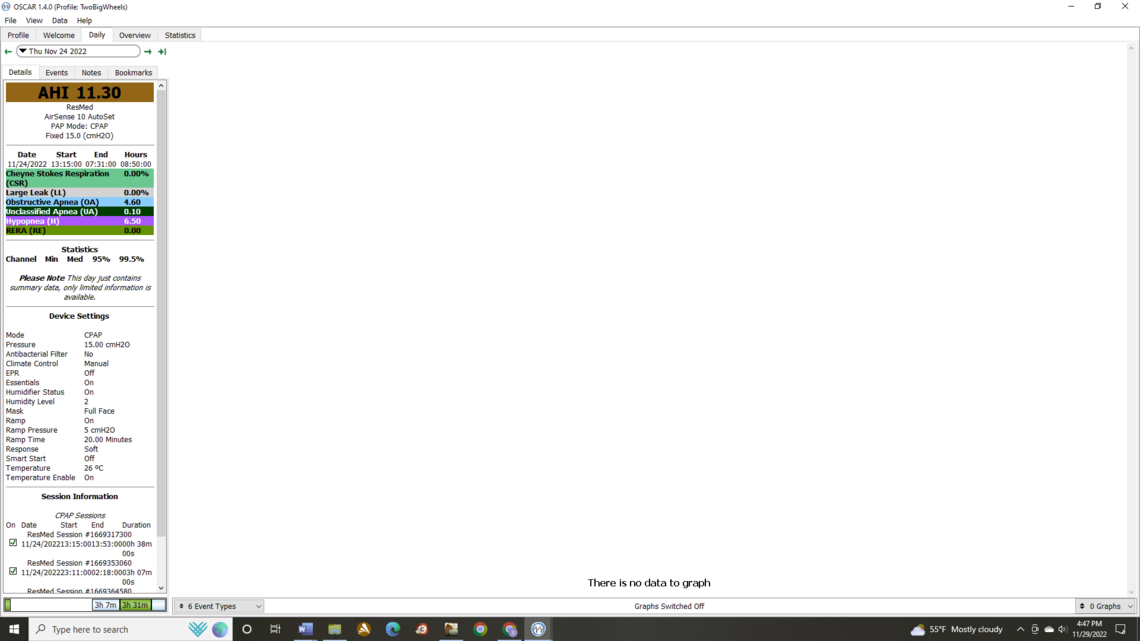Switch to the Profile tab
Screen dimensions: 1140x641
tap(18, 35)
